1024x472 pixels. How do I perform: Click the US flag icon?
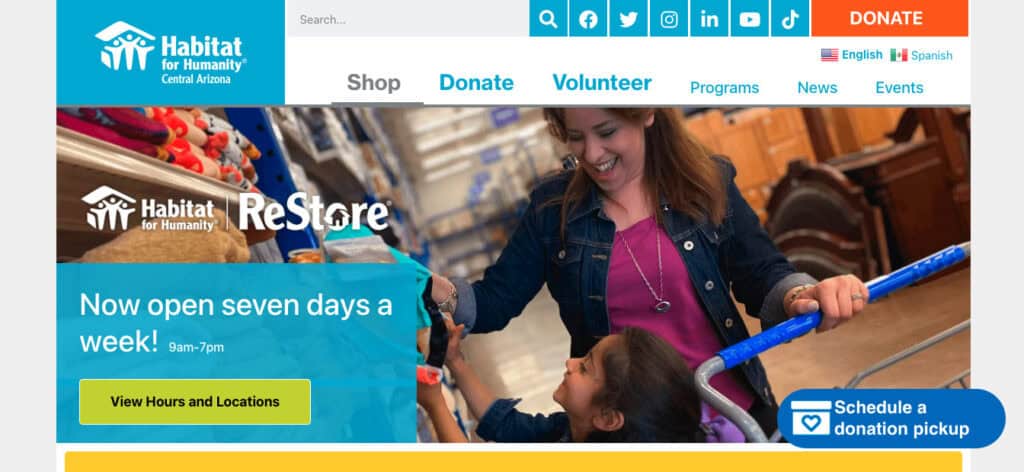829,55
